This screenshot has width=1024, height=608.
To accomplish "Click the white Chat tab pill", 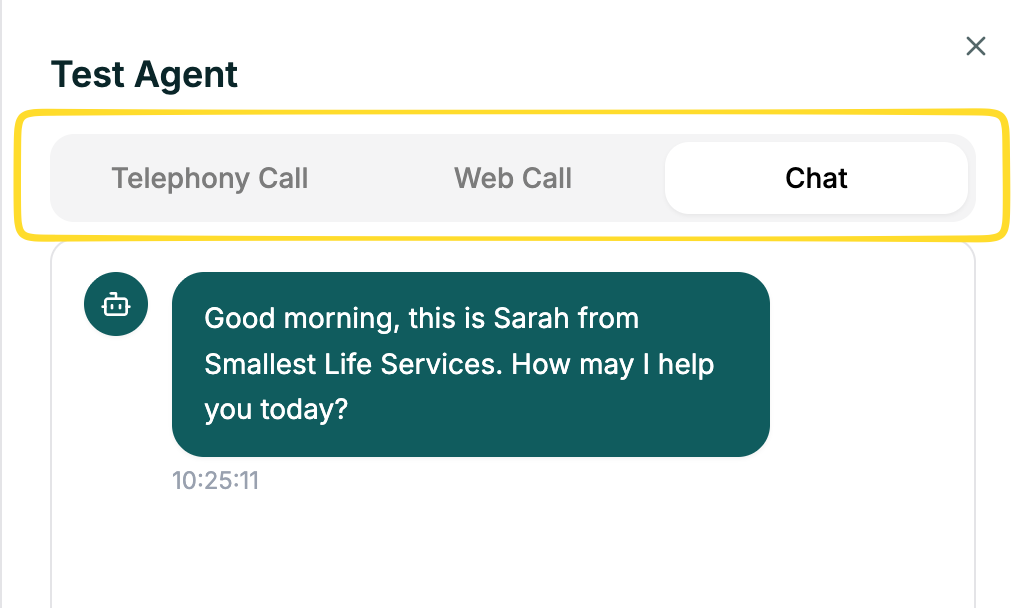I will click(816, 178).
